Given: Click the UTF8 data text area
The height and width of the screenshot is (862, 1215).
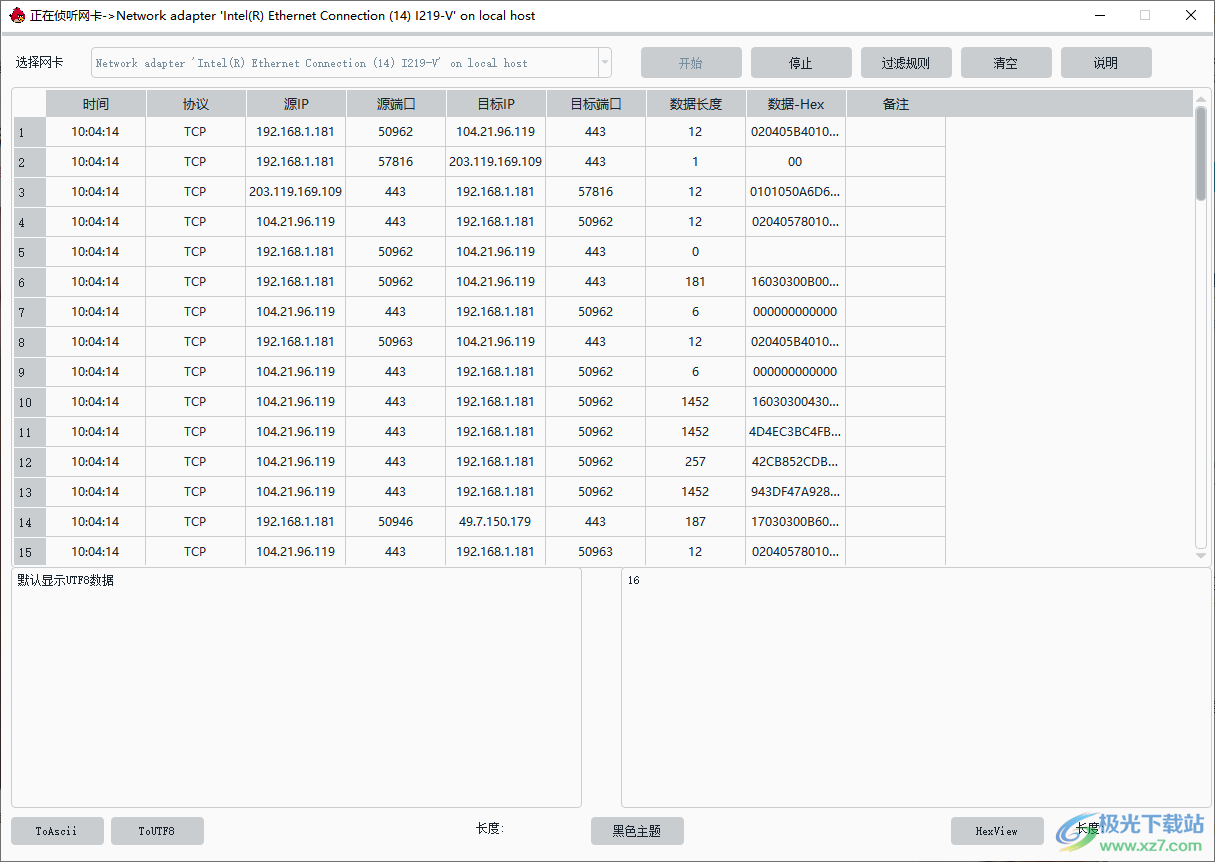Looking at the screenshot, I should click(x=296, y=688).
